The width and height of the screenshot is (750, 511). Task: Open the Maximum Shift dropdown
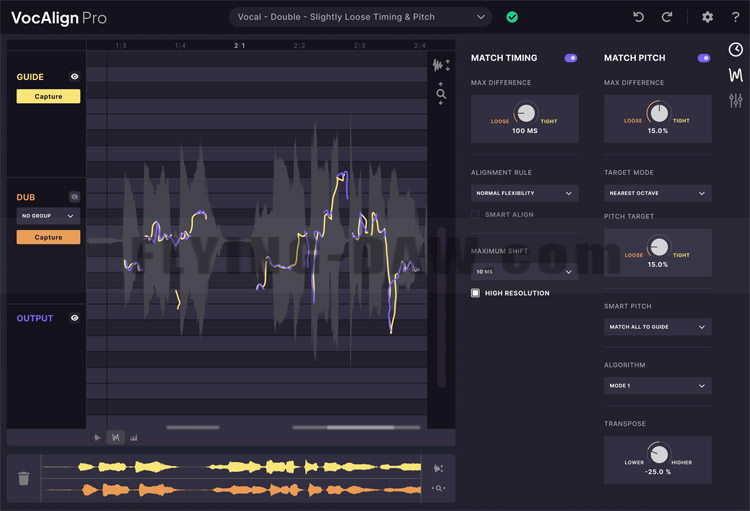(524, 272)
